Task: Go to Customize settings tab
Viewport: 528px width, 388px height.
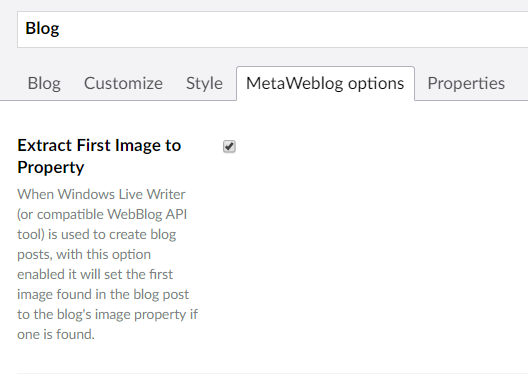Action: [x=123, y=83]
